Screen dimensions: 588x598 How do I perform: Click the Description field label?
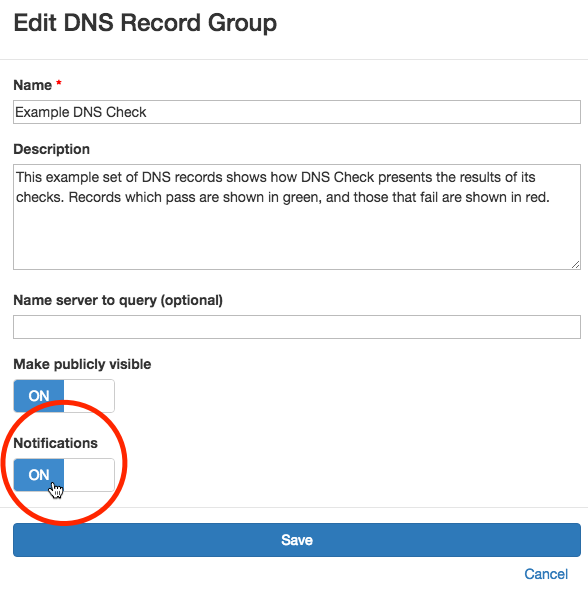pyautogui.click(x=51, y=149)
